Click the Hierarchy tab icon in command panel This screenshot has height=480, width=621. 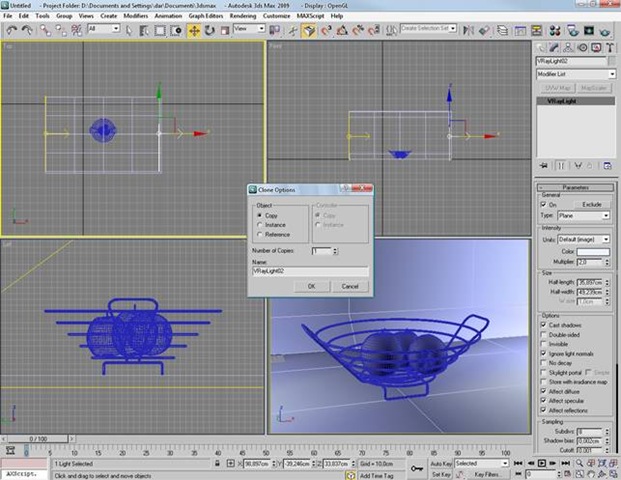pyautogui.click(x=569, y=47)
